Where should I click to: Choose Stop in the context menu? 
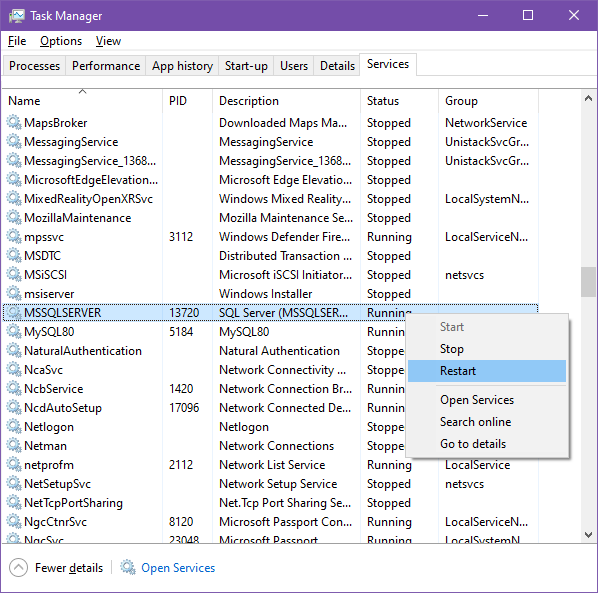pos(487,349)
